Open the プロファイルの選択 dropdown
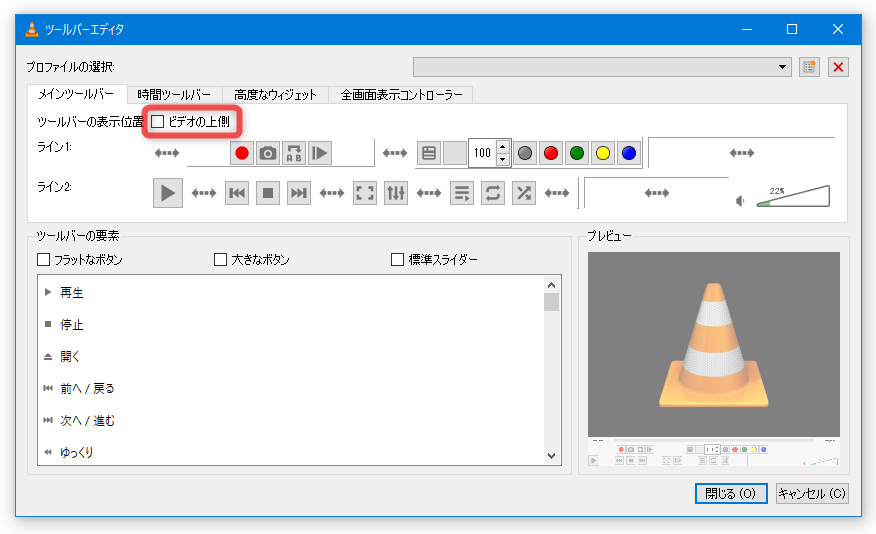 click(x=602, y=67)
